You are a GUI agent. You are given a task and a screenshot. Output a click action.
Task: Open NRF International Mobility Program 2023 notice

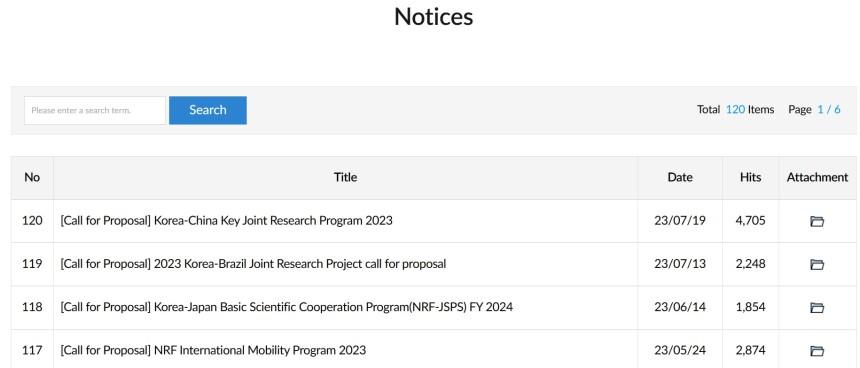(x=213, y=350)
